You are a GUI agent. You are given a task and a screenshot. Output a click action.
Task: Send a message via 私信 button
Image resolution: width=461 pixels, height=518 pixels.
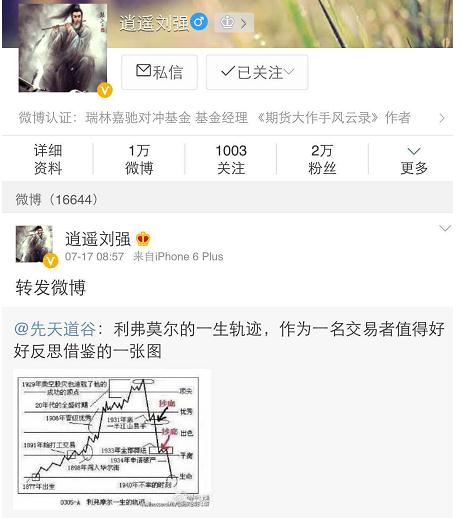click(159, 72)
